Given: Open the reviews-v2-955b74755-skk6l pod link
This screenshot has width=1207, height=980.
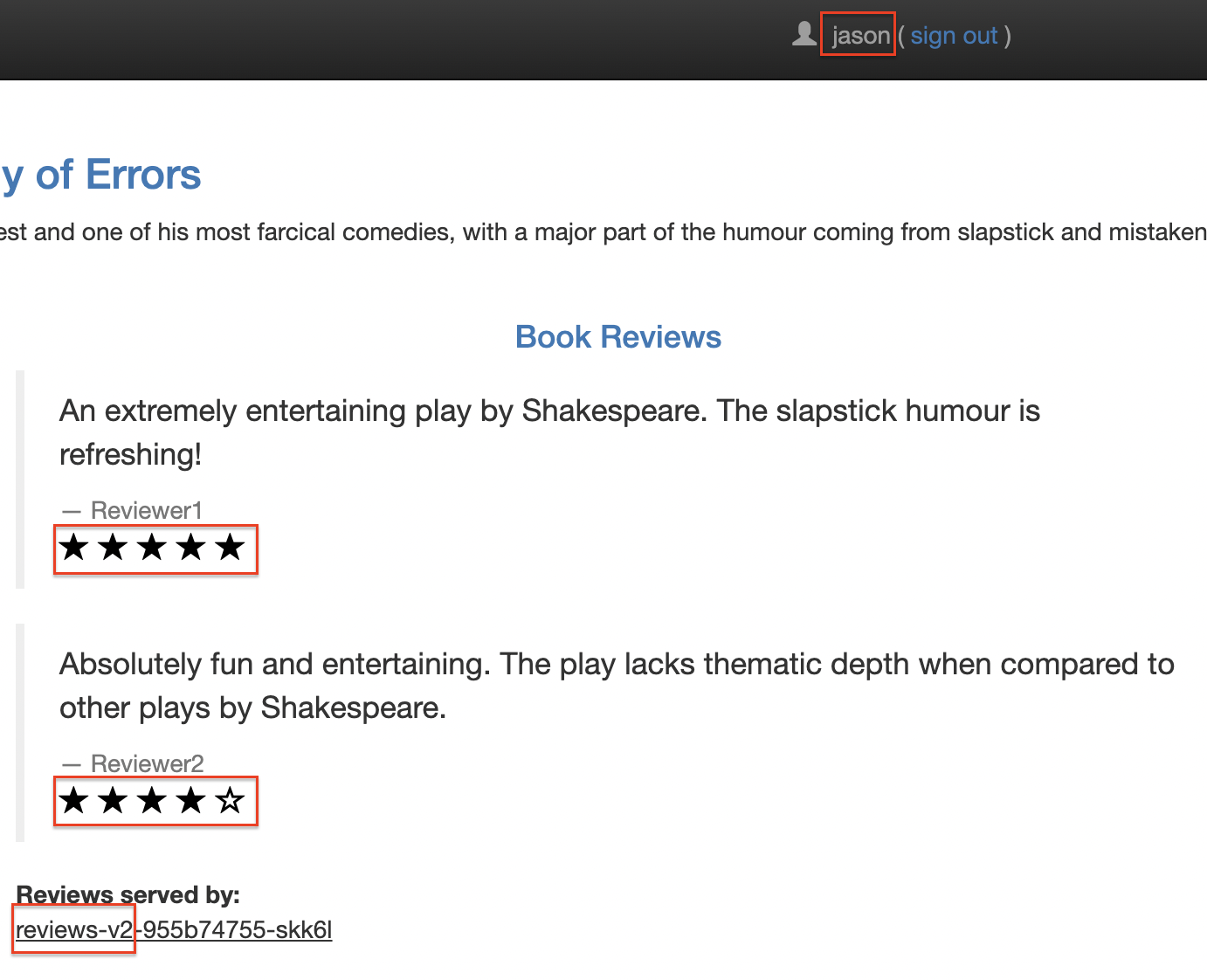Looking at the screenshot, I should [x=174, y=930].
